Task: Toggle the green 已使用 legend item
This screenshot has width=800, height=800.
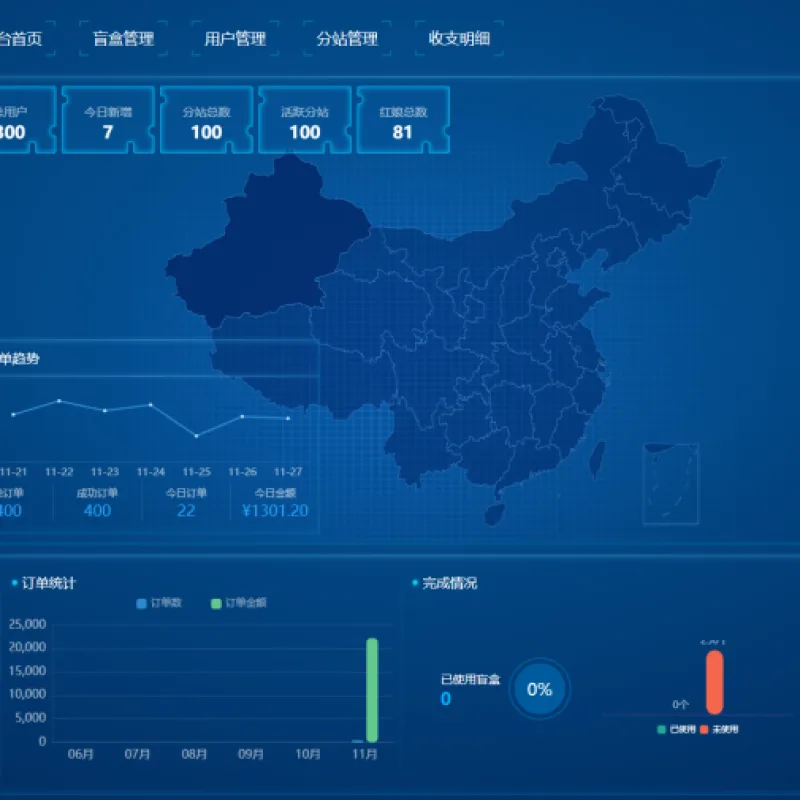Action: click(677, 730)
